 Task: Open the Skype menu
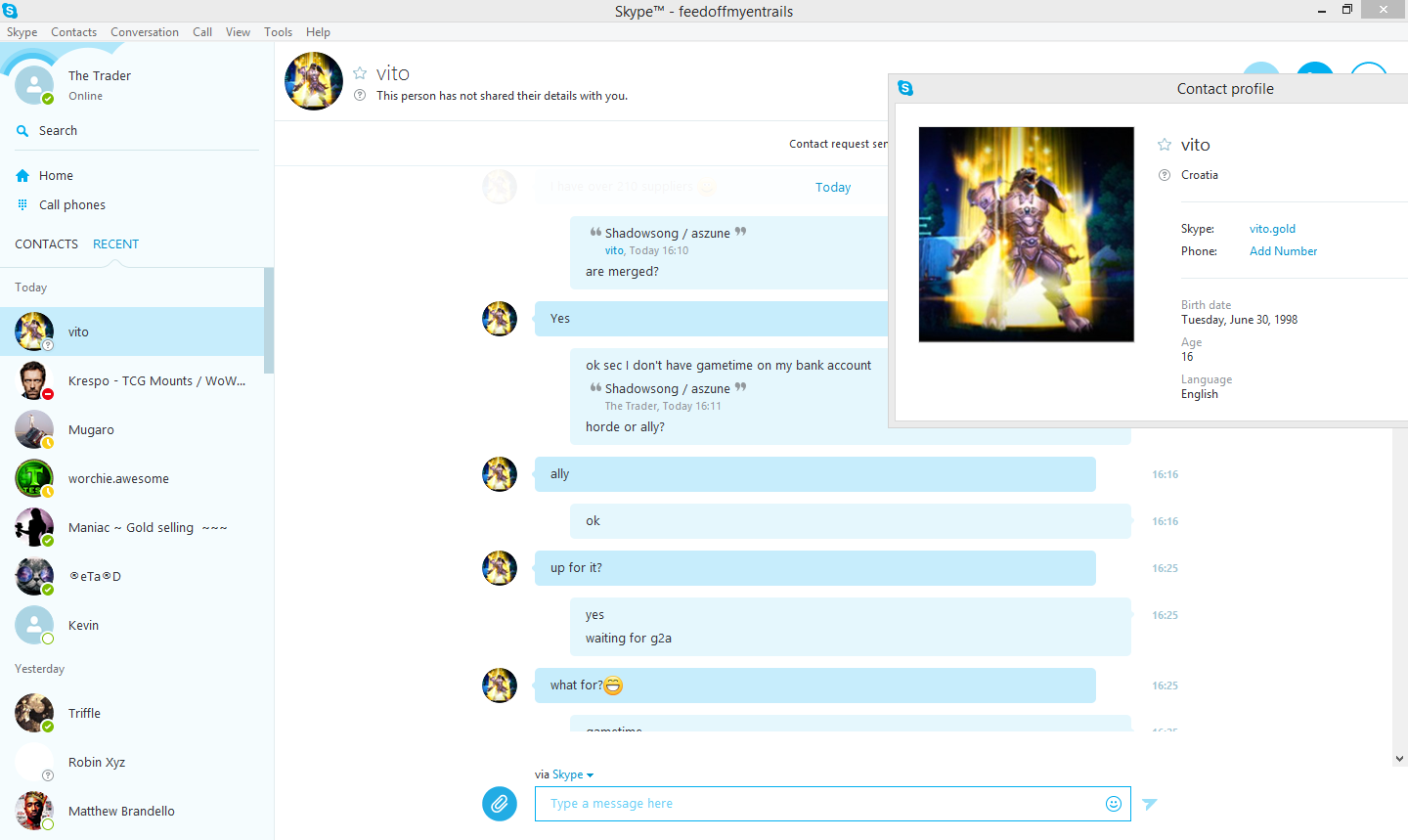pyautogui.click(x=22, y=32)
